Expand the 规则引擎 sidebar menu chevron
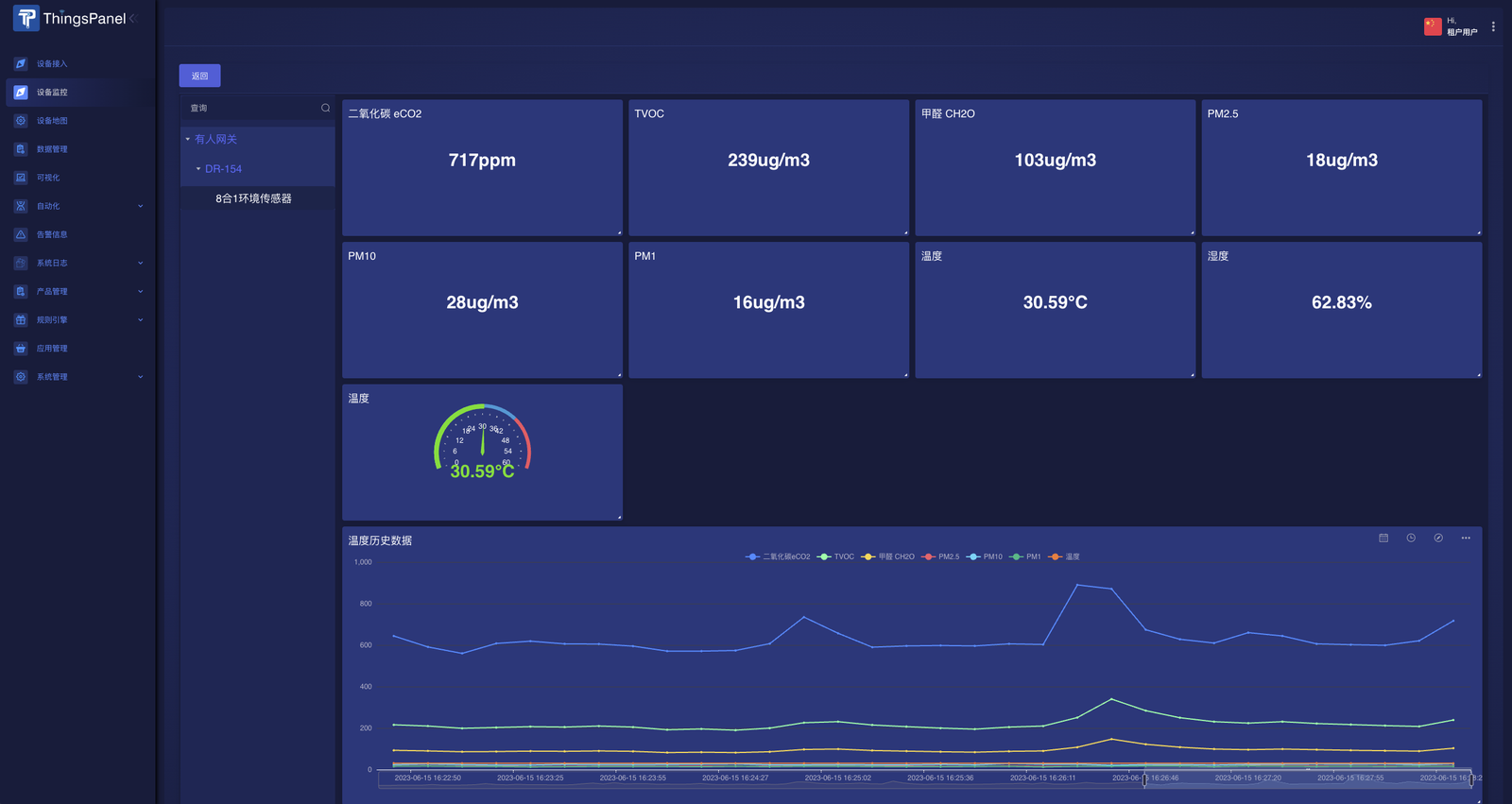Screen dimensions: 1512x804 [141, 319]
